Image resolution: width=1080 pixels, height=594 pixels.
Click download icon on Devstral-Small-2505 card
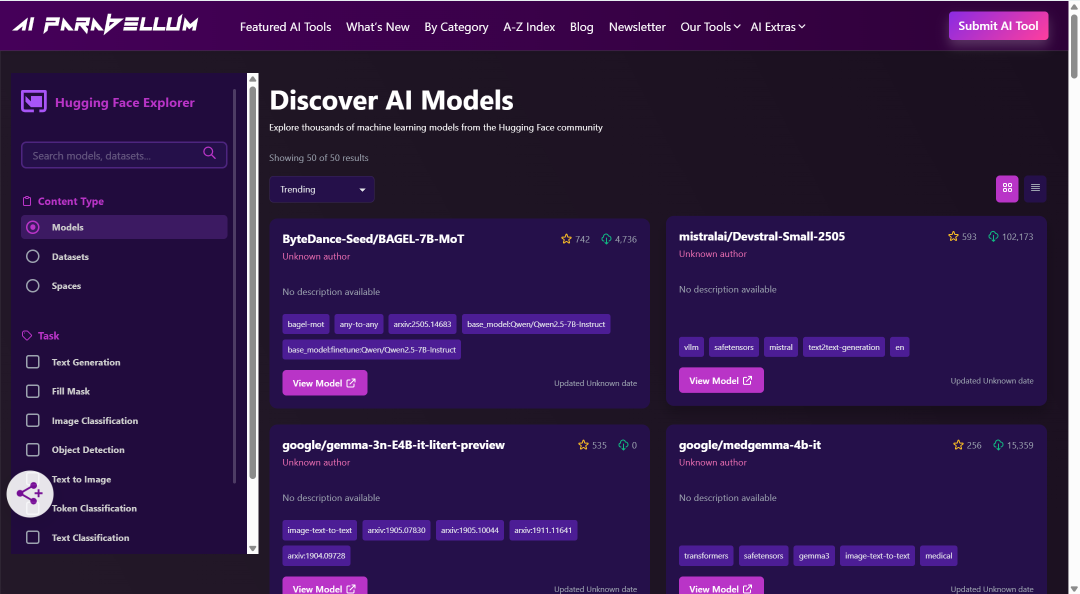coord(993,236)
